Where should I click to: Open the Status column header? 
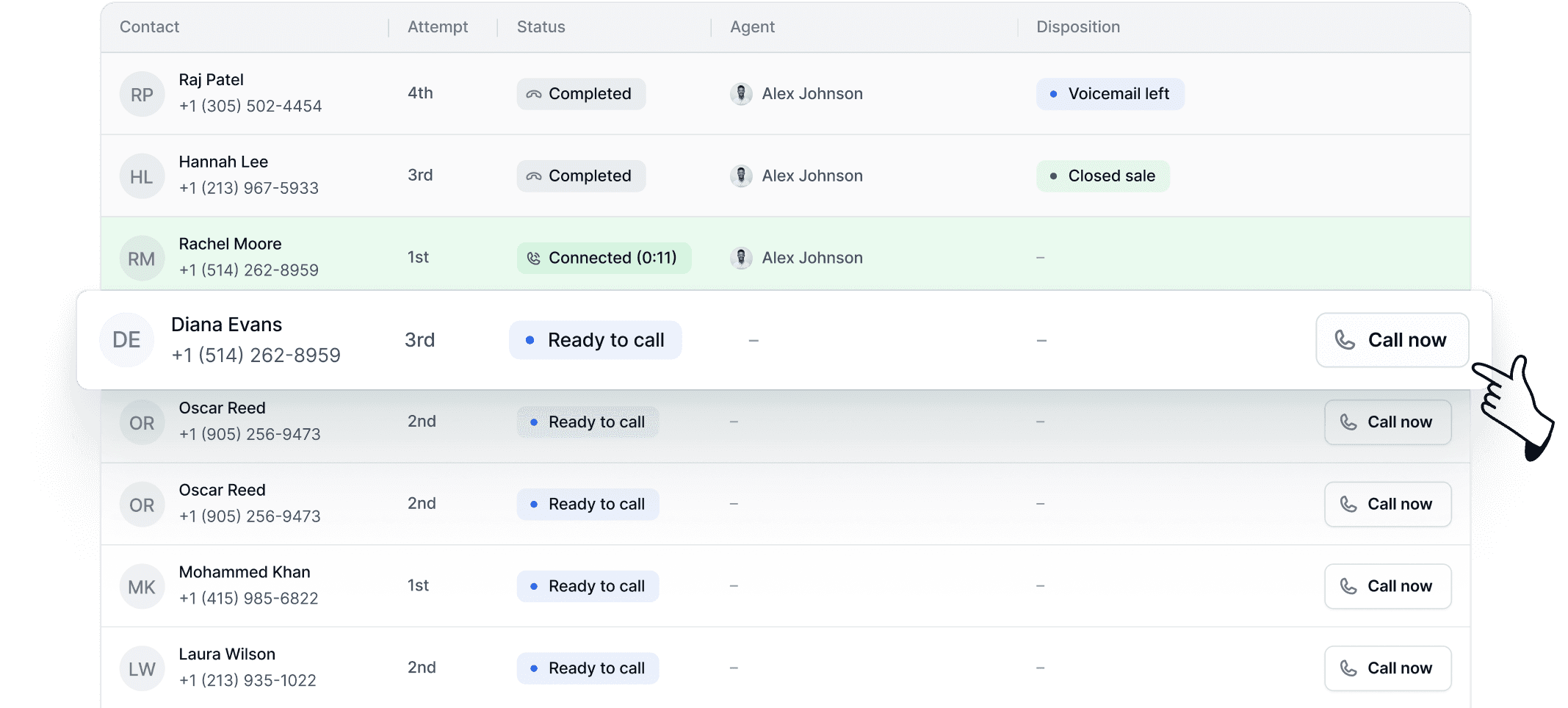pos(541,26)
